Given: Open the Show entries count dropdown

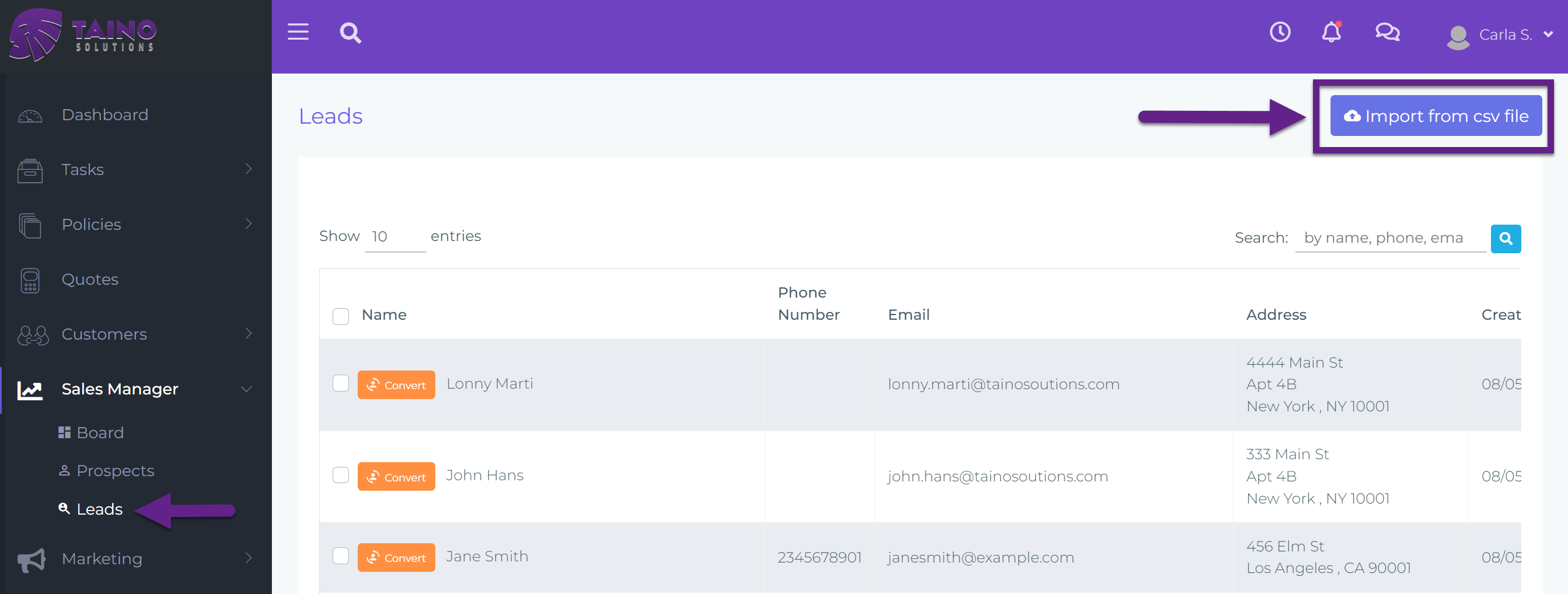Looking at the screenshot, I should (395, 237).
